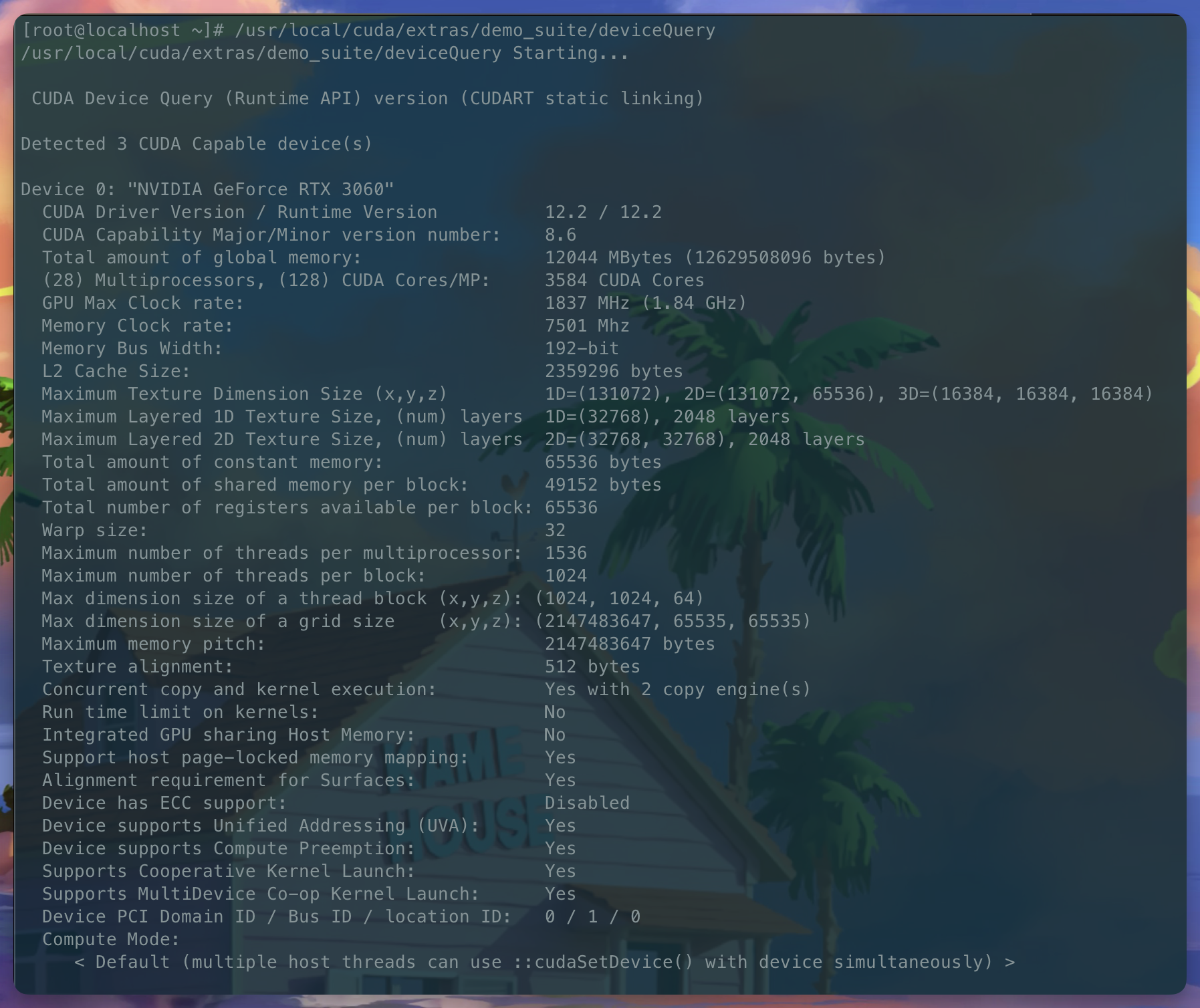The width and height of the screenshot is (1200, 1008).
Task: Click '(2147483647, 65535, 65535)' grid size value
Action: (673, 622)
